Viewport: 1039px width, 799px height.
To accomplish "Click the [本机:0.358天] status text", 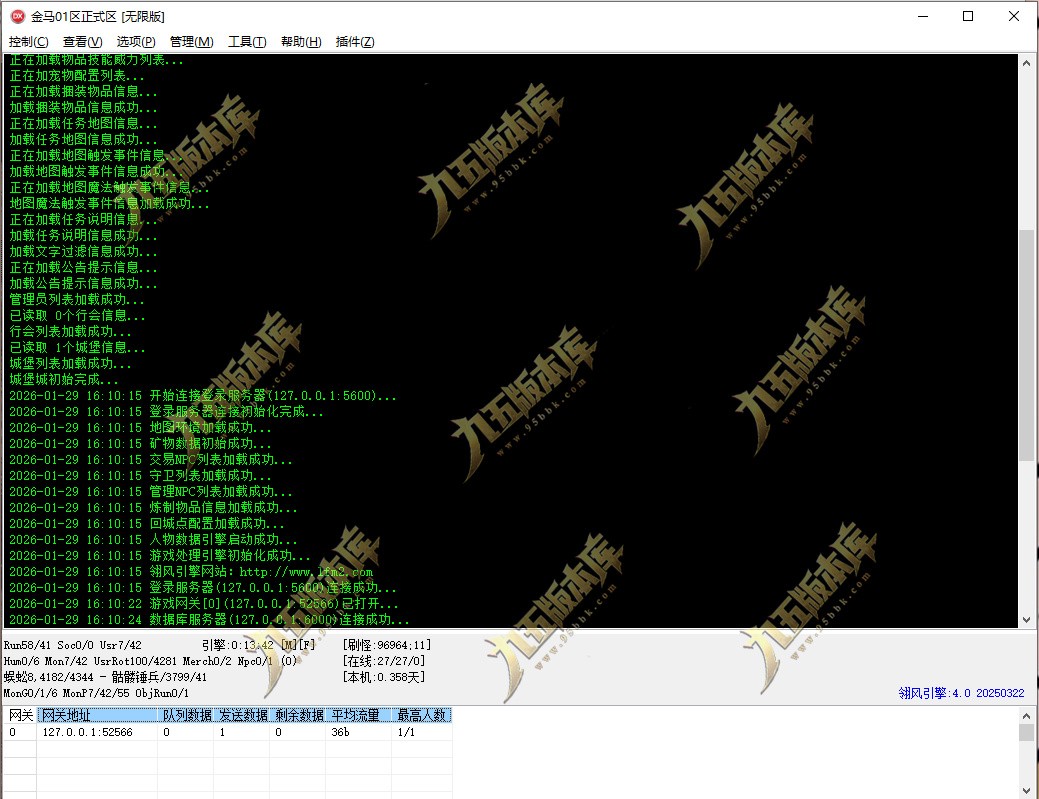I will click(x=384, y=677).
